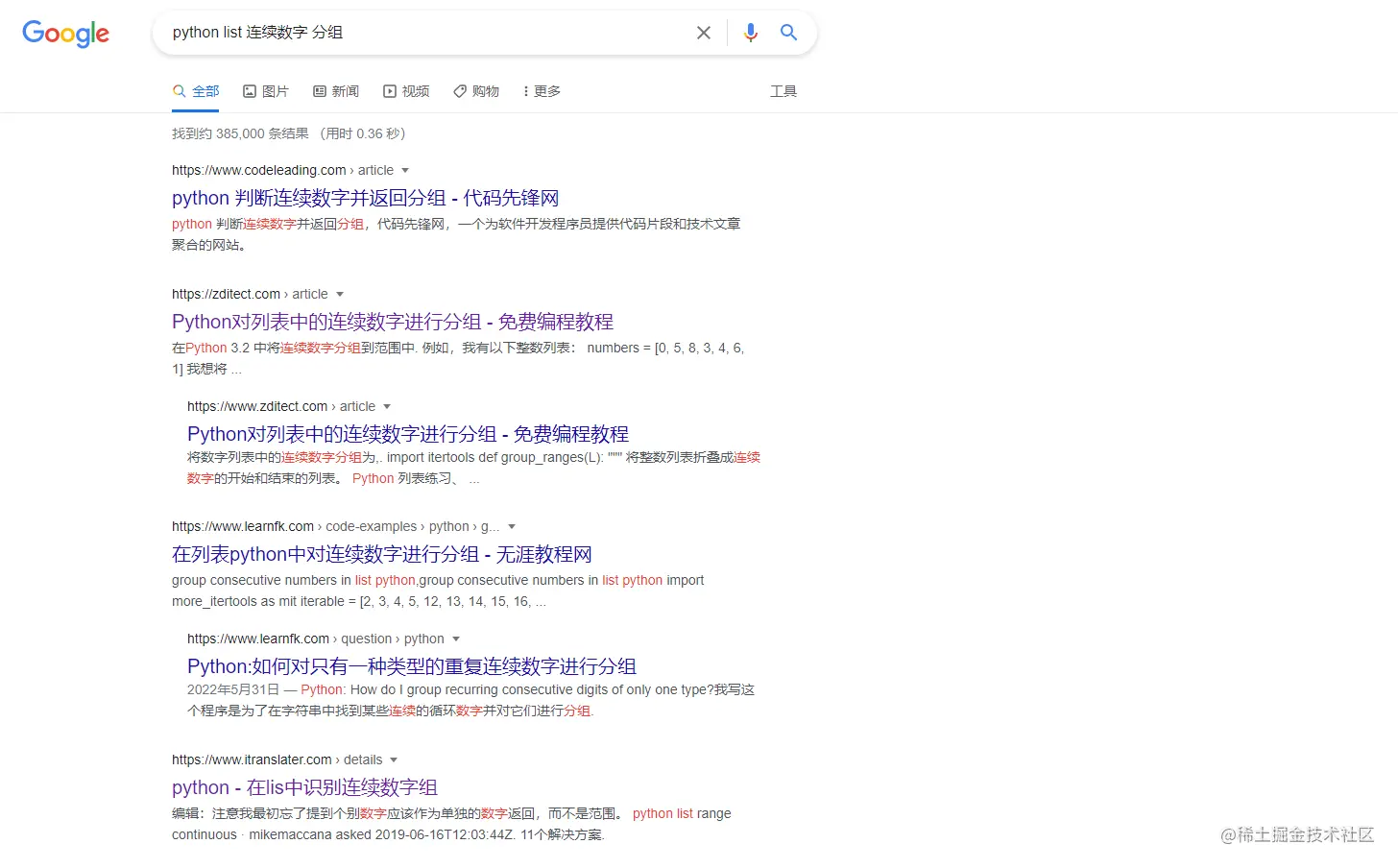This screenshot has height=868, width=1398.
Task: Select the 全部 tab
Action: [x=196, y=91]
